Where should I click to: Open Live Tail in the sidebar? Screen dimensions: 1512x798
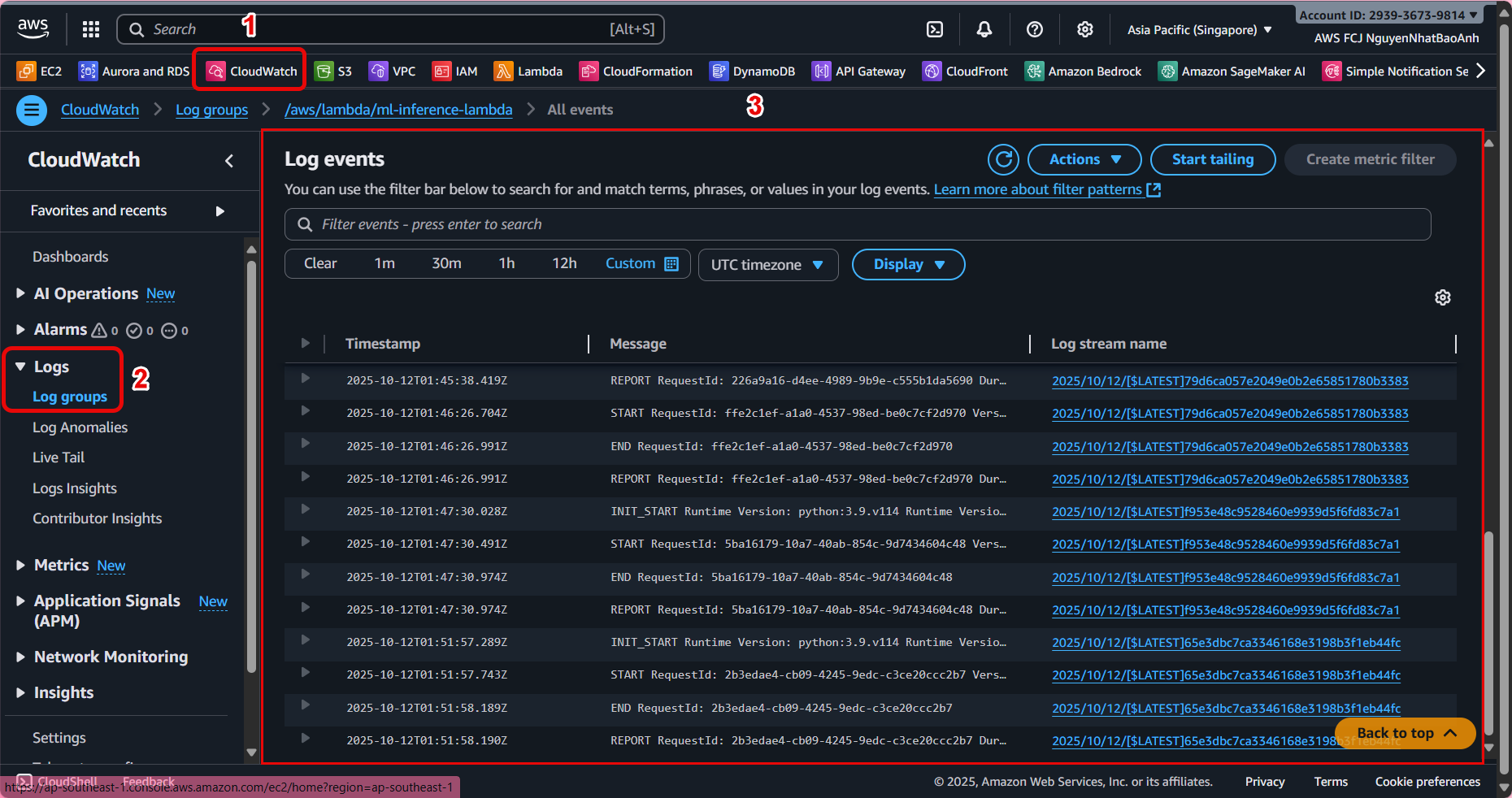pyautogui.click(x=59, y=458)
